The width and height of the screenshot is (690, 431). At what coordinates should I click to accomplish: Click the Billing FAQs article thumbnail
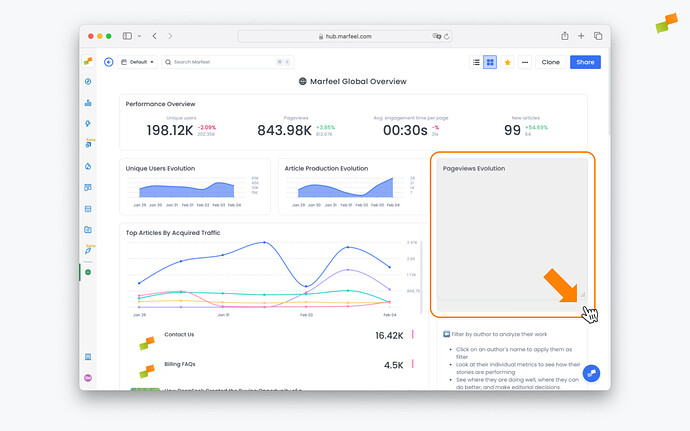pos(147,372)
